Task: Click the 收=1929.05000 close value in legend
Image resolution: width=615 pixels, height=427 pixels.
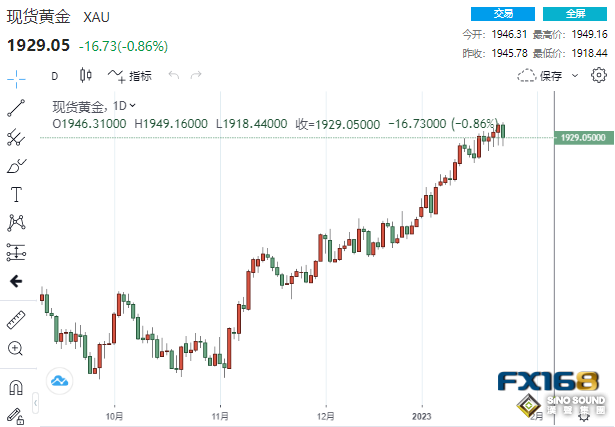Action: click(338, 124)
